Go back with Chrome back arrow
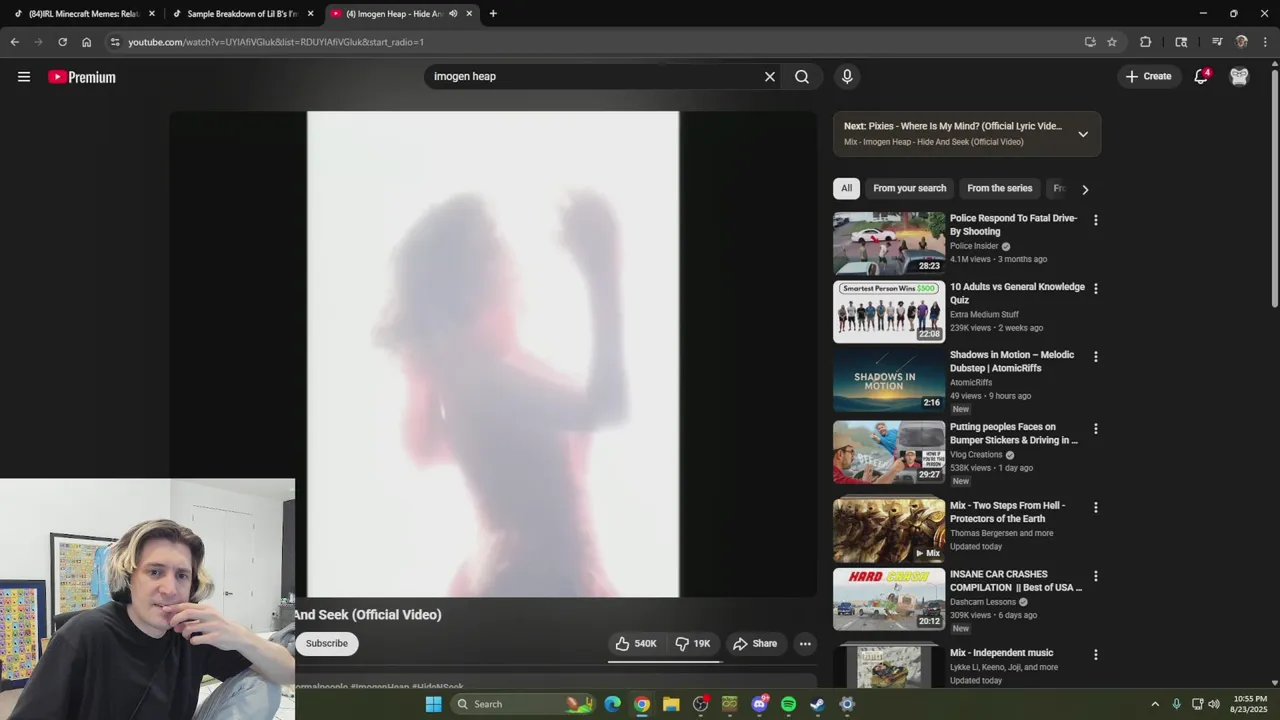This screenshot has width=1280, height=720. [x=14, y=42]
